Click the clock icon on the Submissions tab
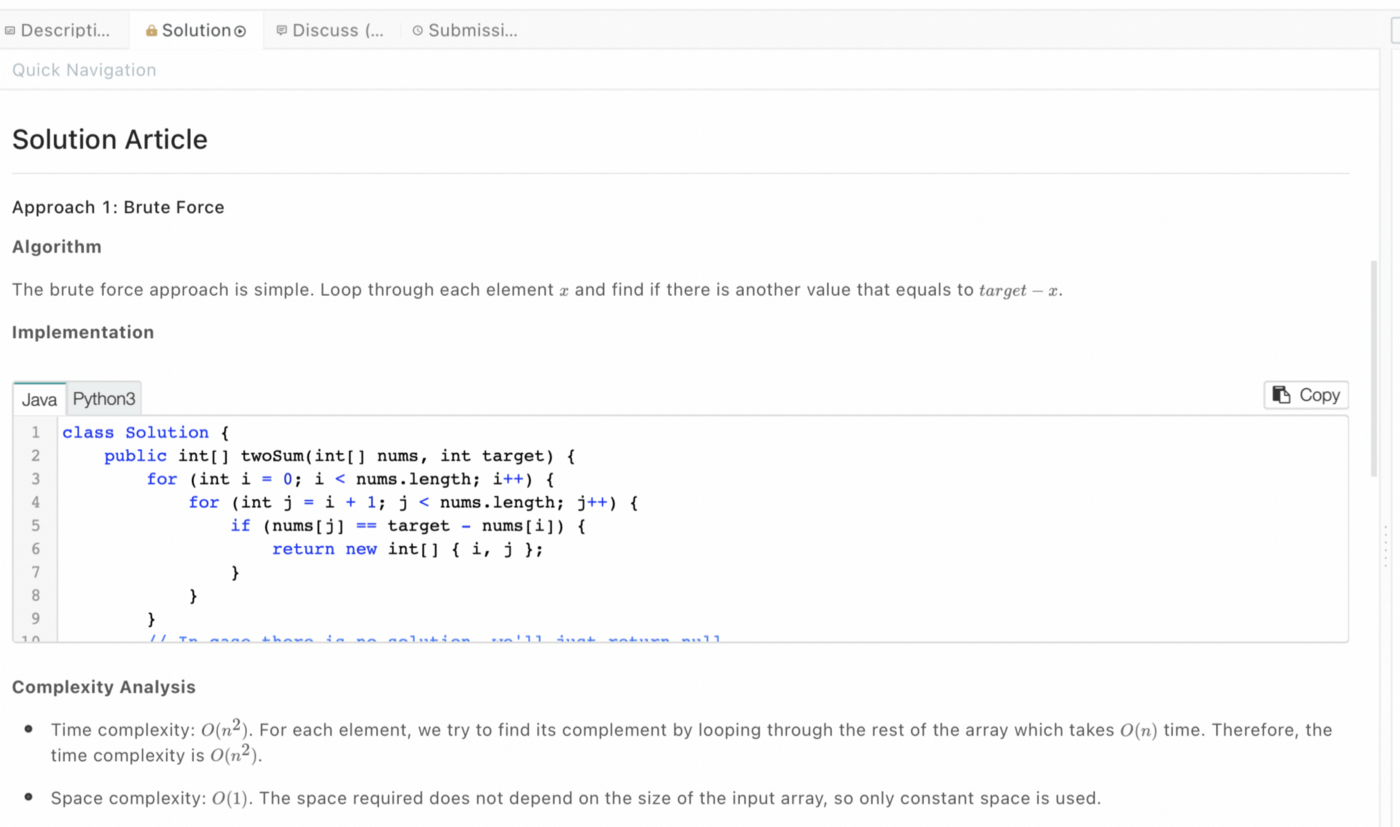The height and width of the screenshot is (827, 1400). pyautogui.click(x=417, y=30)
